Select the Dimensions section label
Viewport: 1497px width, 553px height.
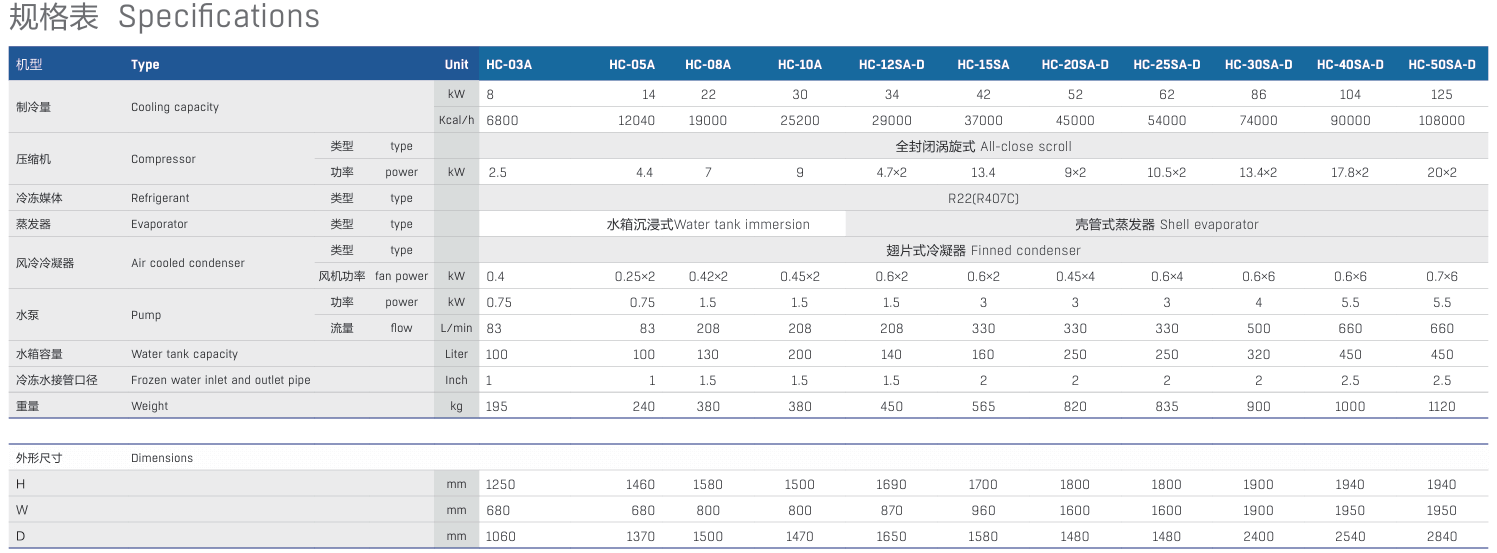tap(162, 458)
